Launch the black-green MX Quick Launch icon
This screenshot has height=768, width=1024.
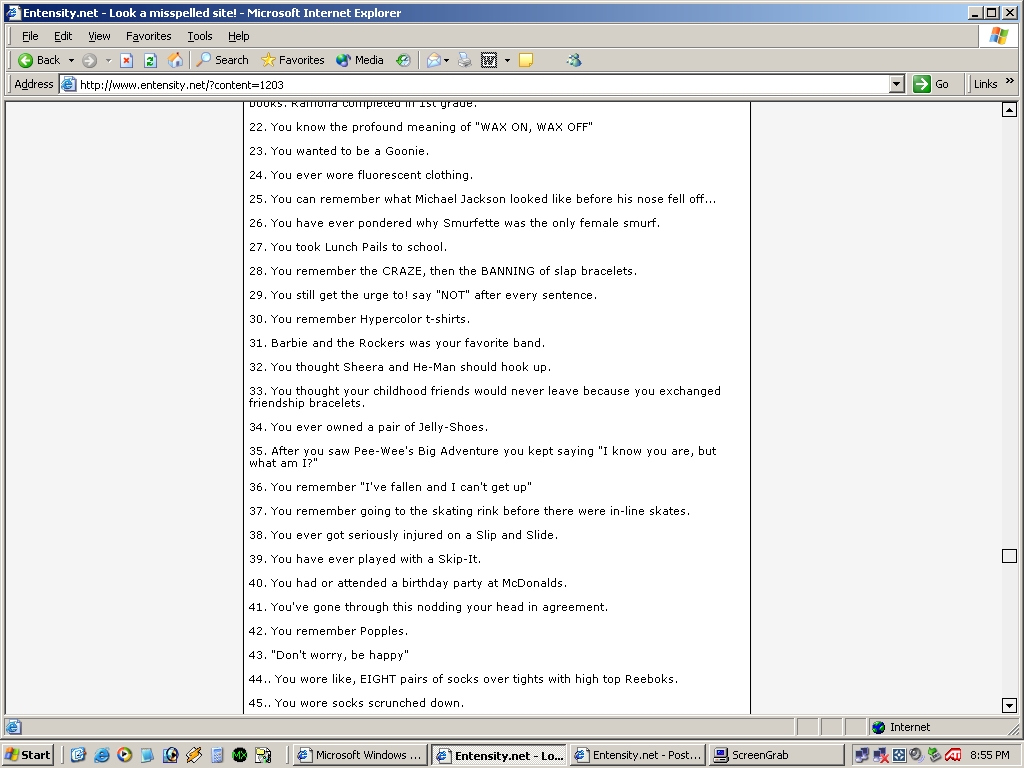pyautogui.click(x=240, y=755)
